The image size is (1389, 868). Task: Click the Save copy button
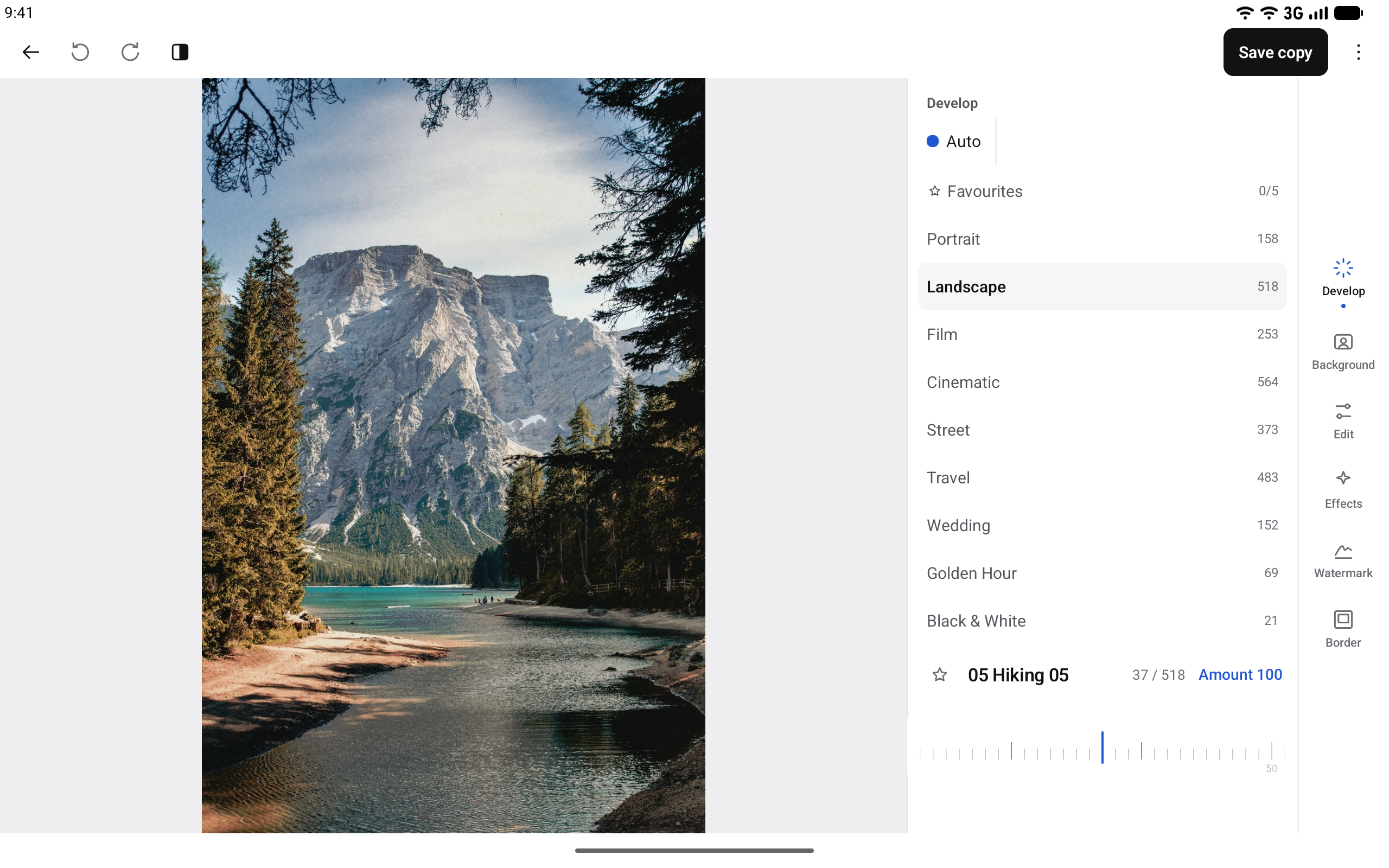coord(1276,52)
